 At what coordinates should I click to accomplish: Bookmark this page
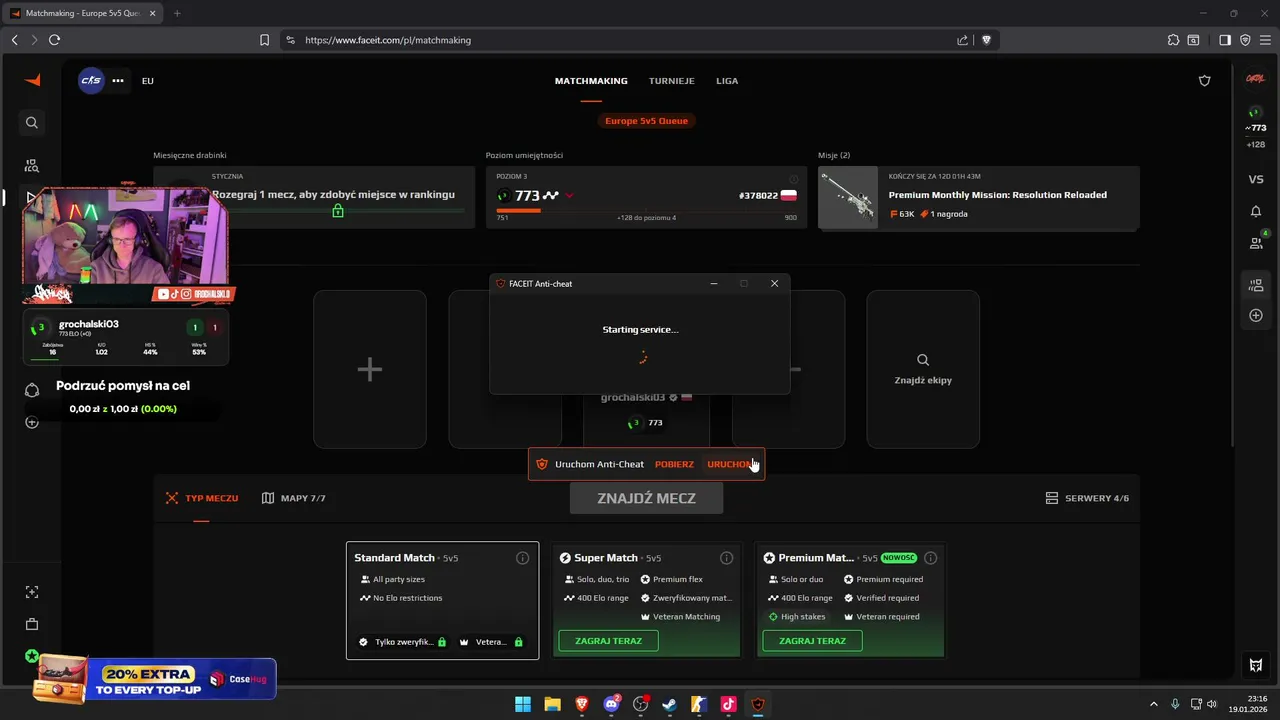(264, 40)
